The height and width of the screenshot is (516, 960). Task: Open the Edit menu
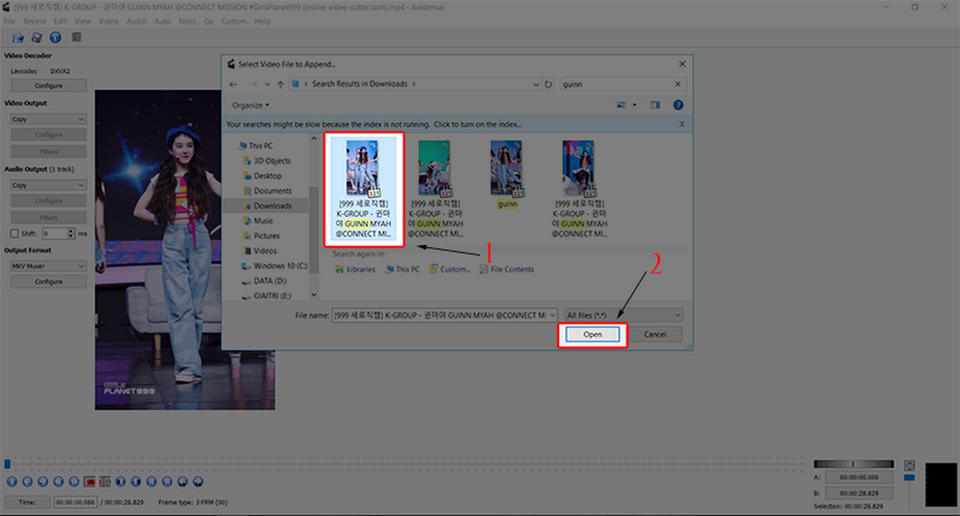[x=60, y=21]
